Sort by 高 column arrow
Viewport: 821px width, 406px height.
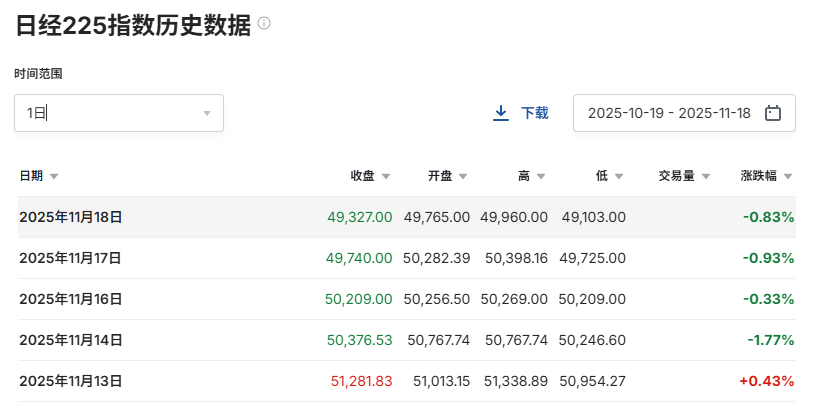(541, 177)
